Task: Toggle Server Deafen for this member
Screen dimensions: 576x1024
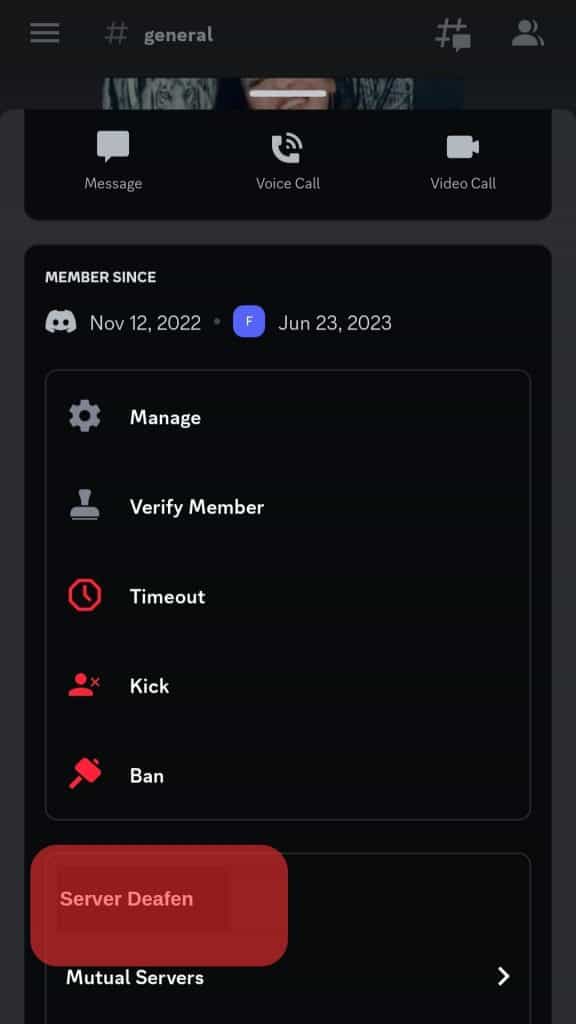Action: pyautogui.click(x=126, y=898)
